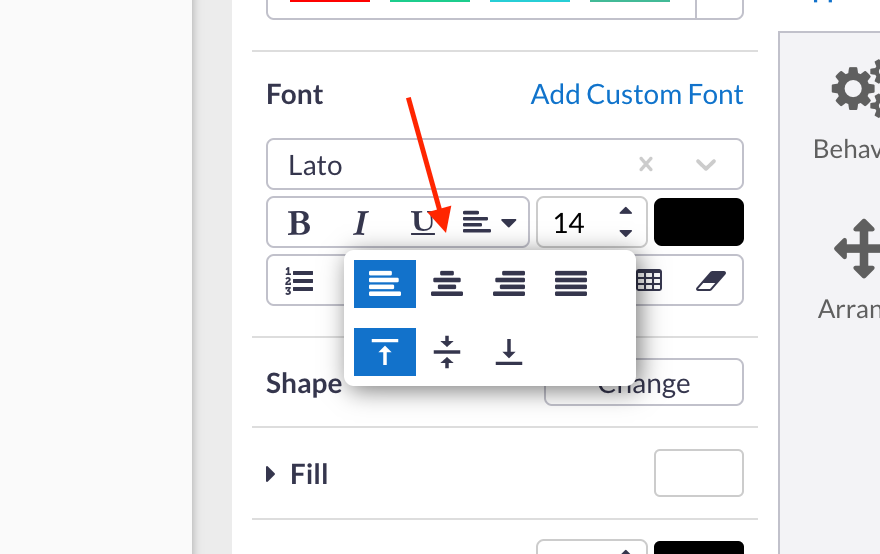Select left text alignment

pyautogui.click(x=385, y=284)
